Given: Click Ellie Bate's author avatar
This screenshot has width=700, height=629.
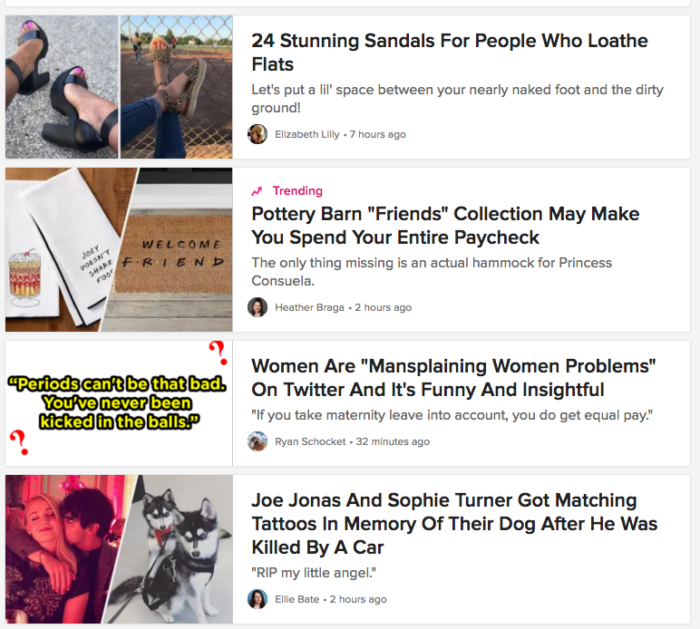Looking at the screenshot, I should 258,599.
